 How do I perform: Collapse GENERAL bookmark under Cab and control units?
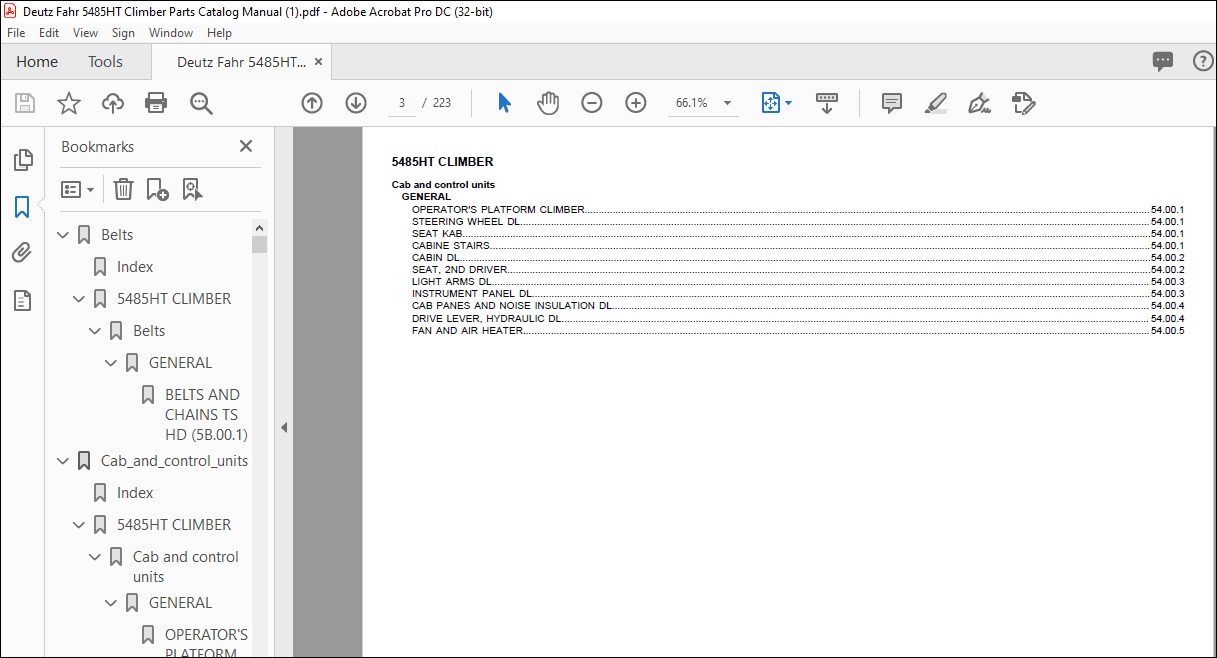(x=112, y=603)
